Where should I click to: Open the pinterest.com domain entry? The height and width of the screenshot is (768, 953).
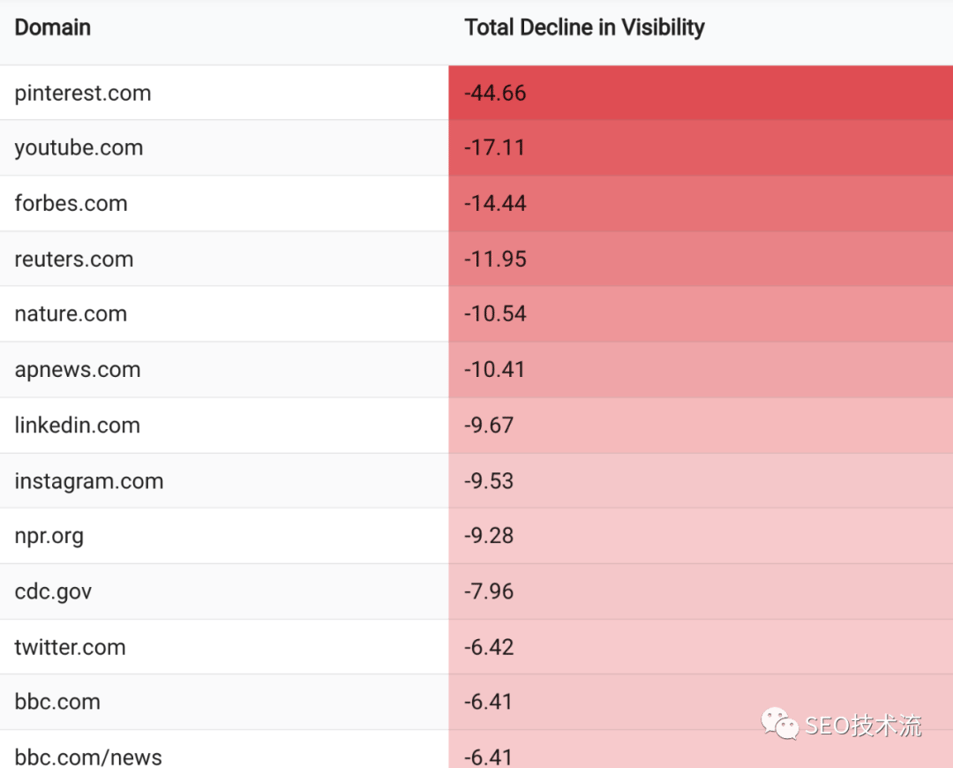[x=83, y=94]
